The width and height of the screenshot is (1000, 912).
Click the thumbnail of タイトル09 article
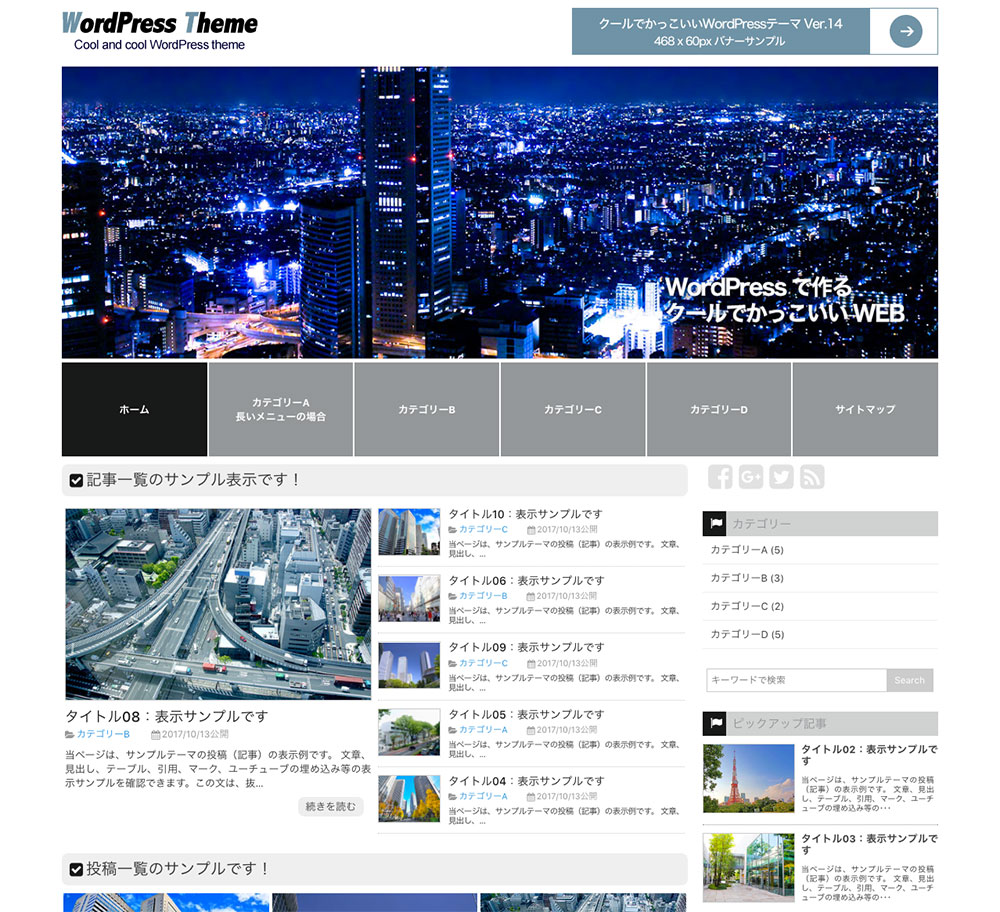(409, 665)
